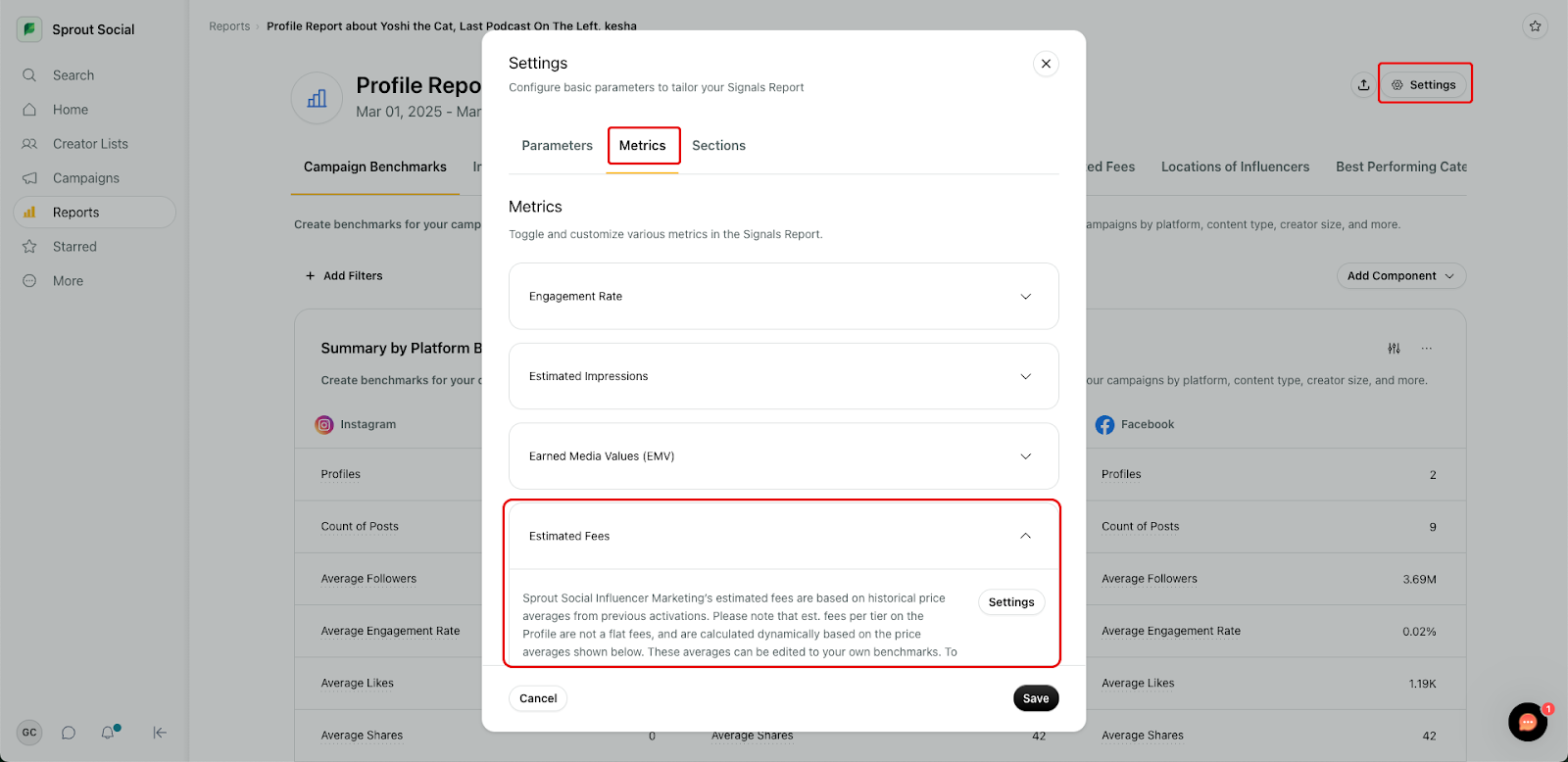
Task: Click Facebook Count of Posts value 9
Action: tap(1433, 527)
